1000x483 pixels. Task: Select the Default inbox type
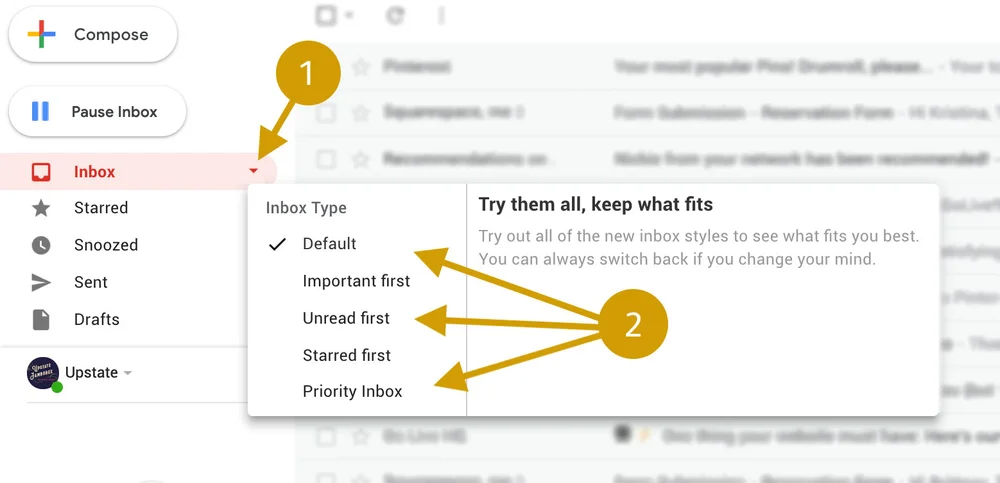coord(329,244)
